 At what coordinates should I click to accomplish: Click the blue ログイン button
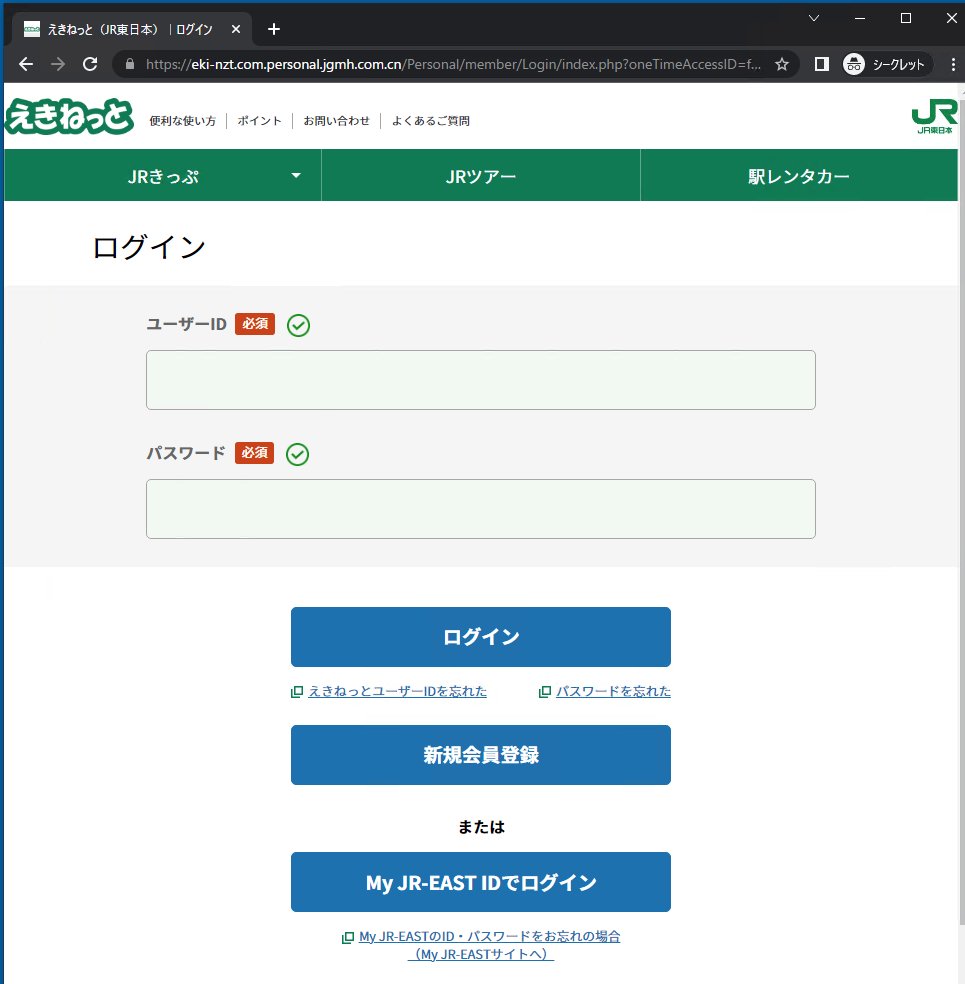click(481, 637)
